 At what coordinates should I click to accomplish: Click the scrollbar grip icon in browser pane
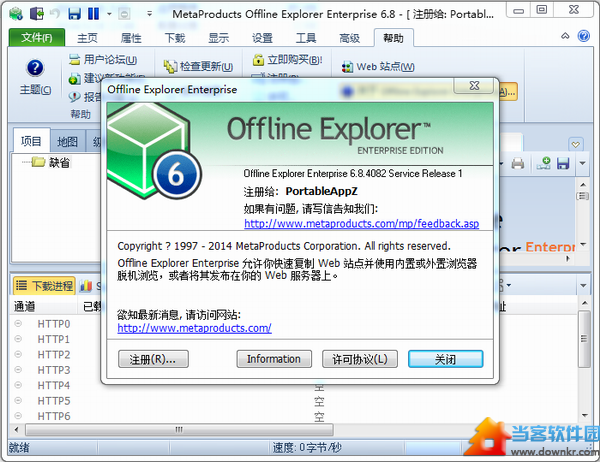pyautogui.click(x=583, y=196)
